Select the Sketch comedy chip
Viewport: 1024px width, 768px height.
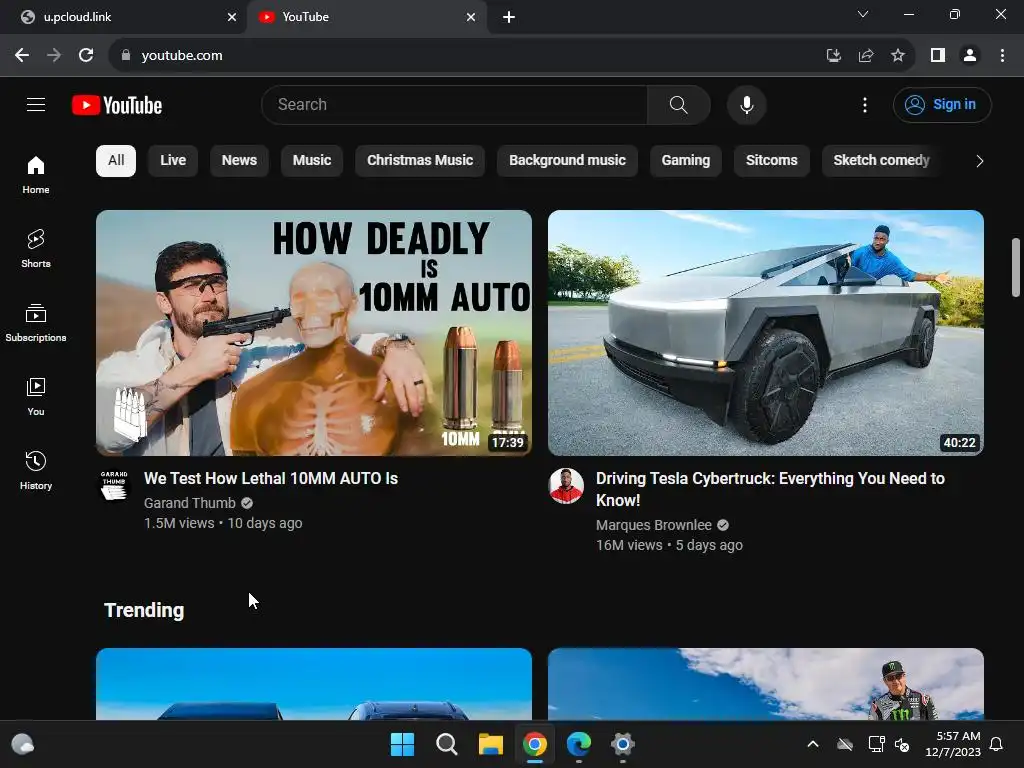point(881,161)
